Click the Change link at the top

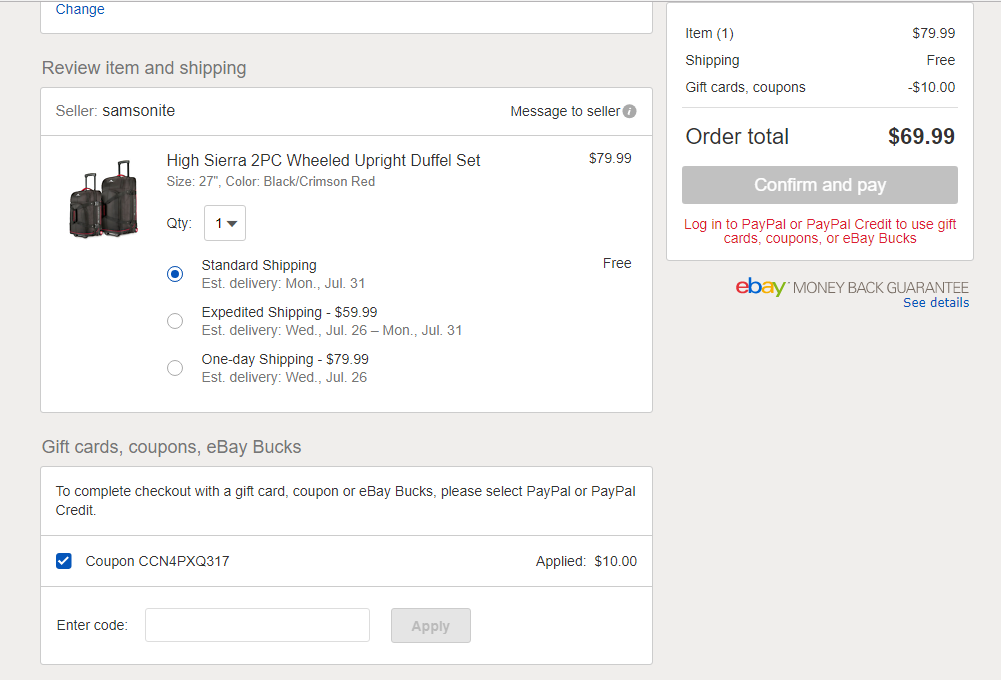click(x=80, y=9)
